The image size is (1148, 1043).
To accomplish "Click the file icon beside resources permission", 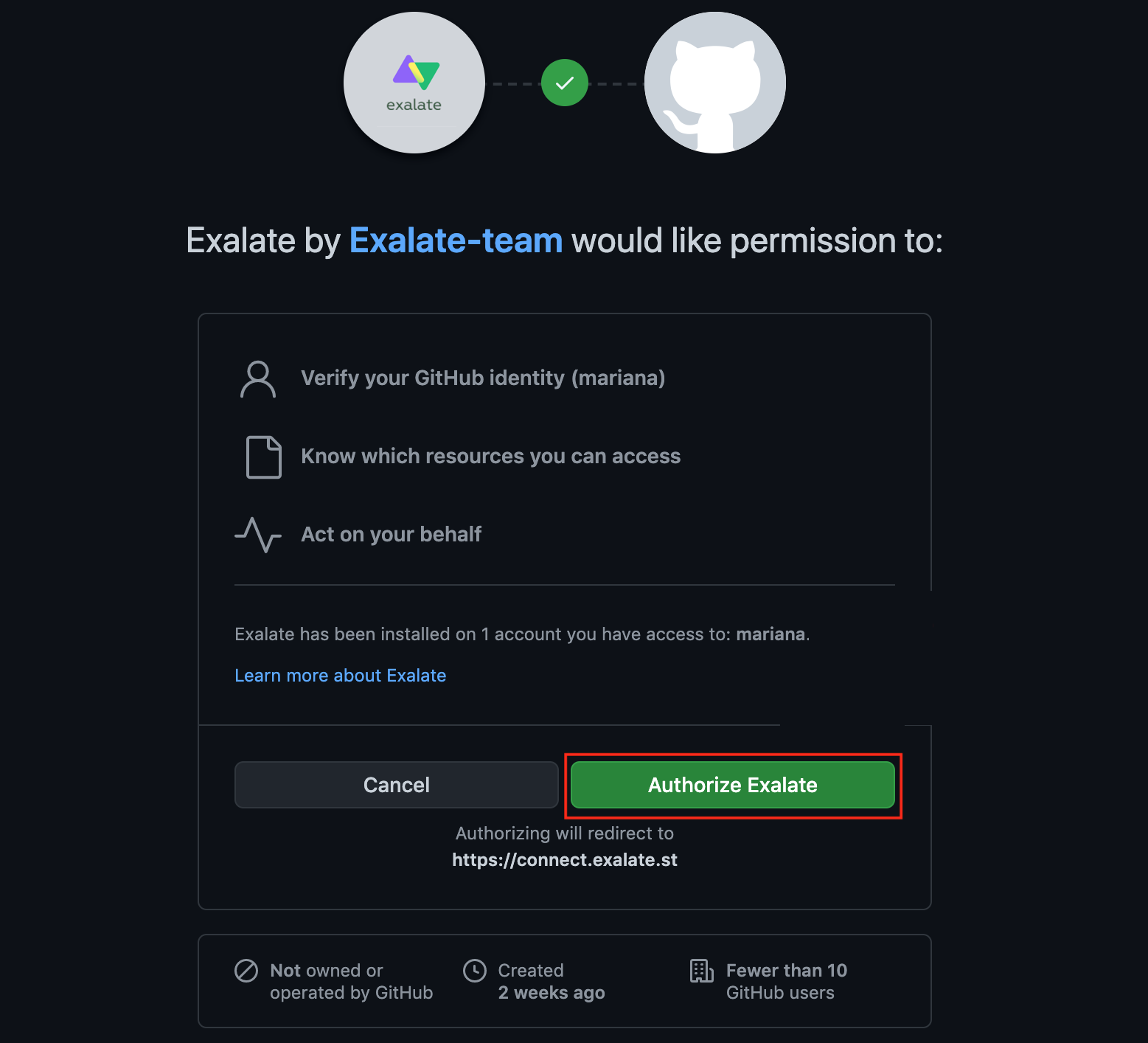I will click(x=263, y=457).
